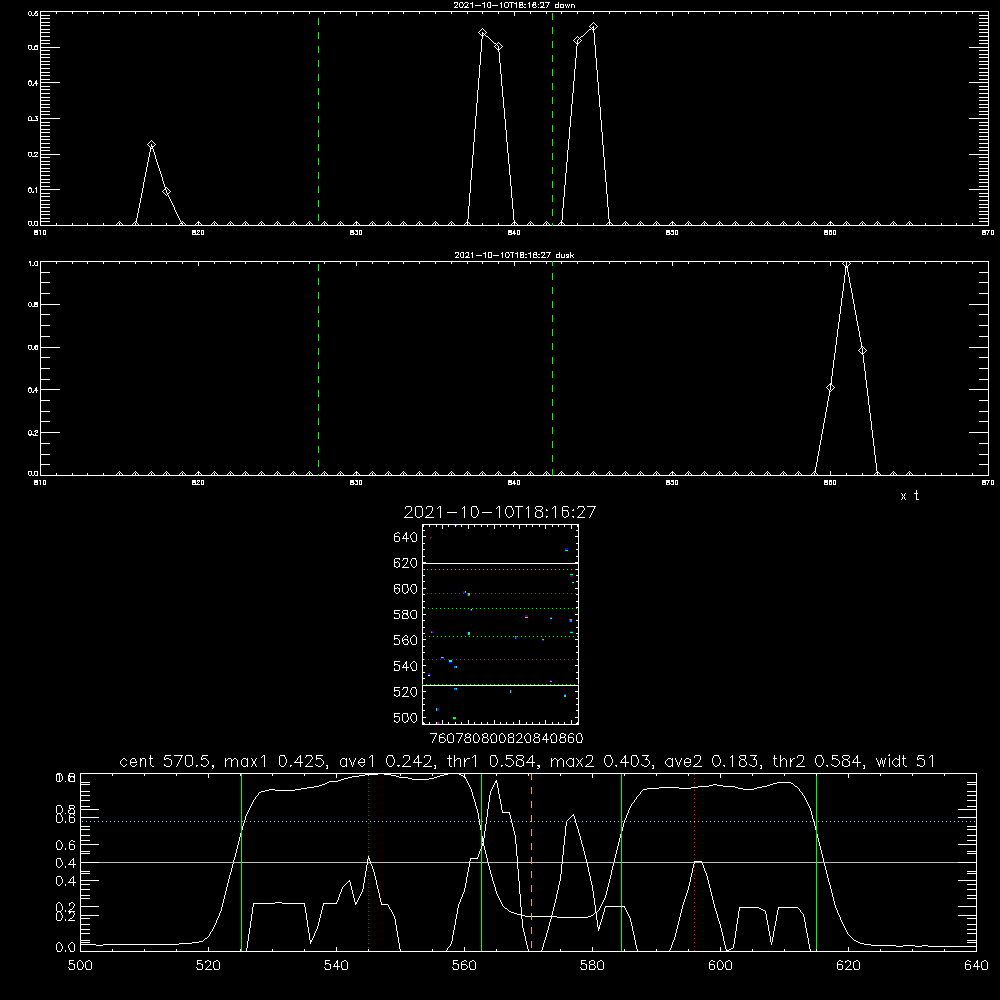Click the '640' y-axis label of scatter plot

[x=406, y=538]
